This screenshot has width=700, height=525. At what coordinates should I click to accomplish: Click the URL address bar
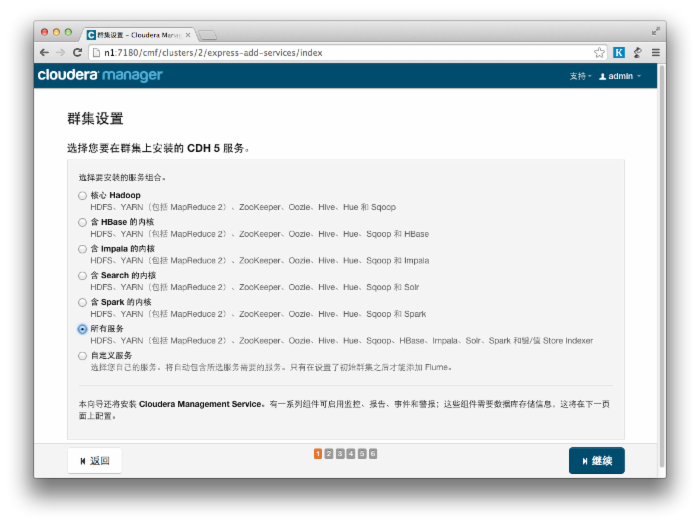point(340,52)
